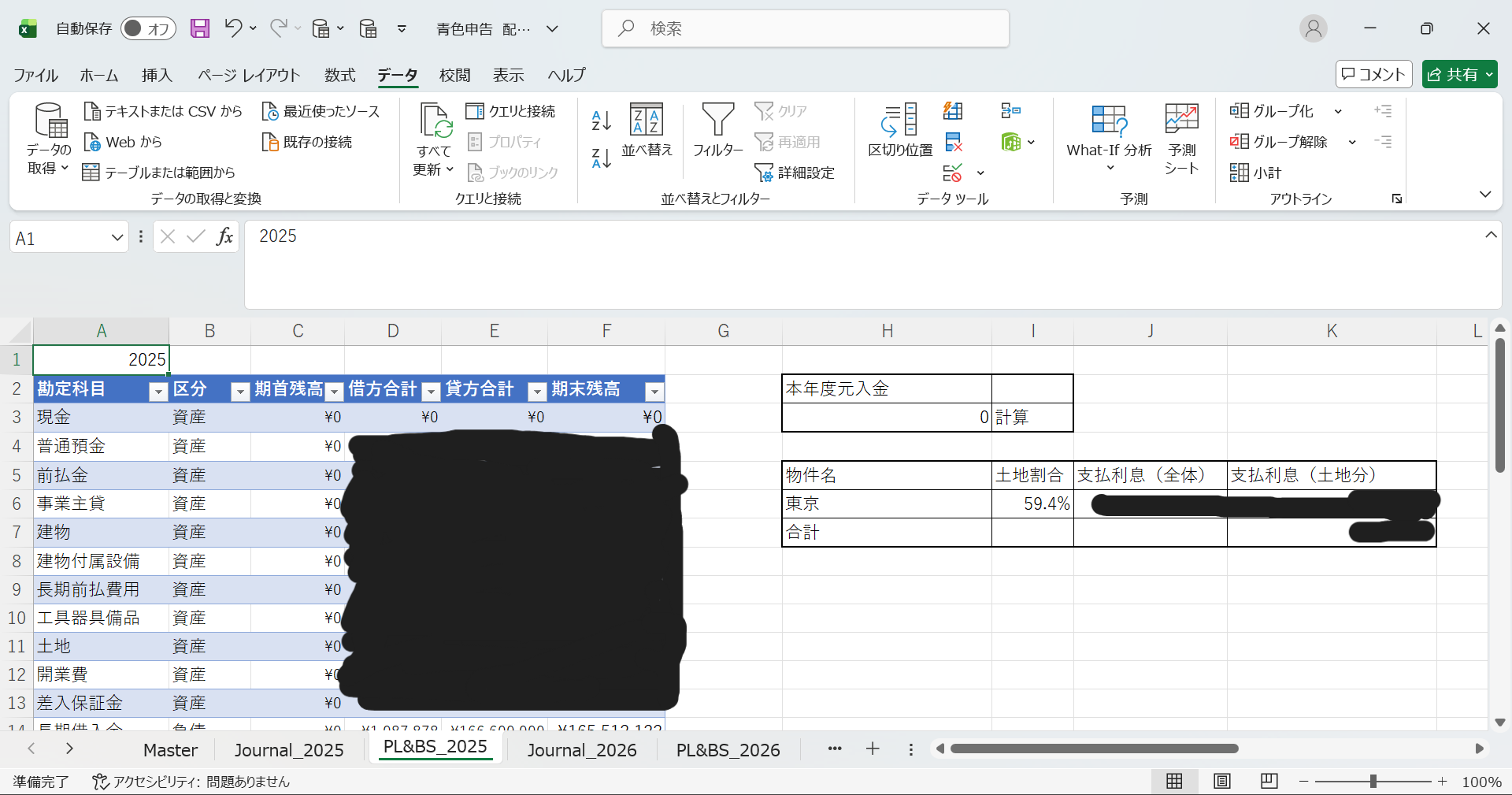
Task: Open the Name Box dropdown
Action: click(x=117, y=237)
